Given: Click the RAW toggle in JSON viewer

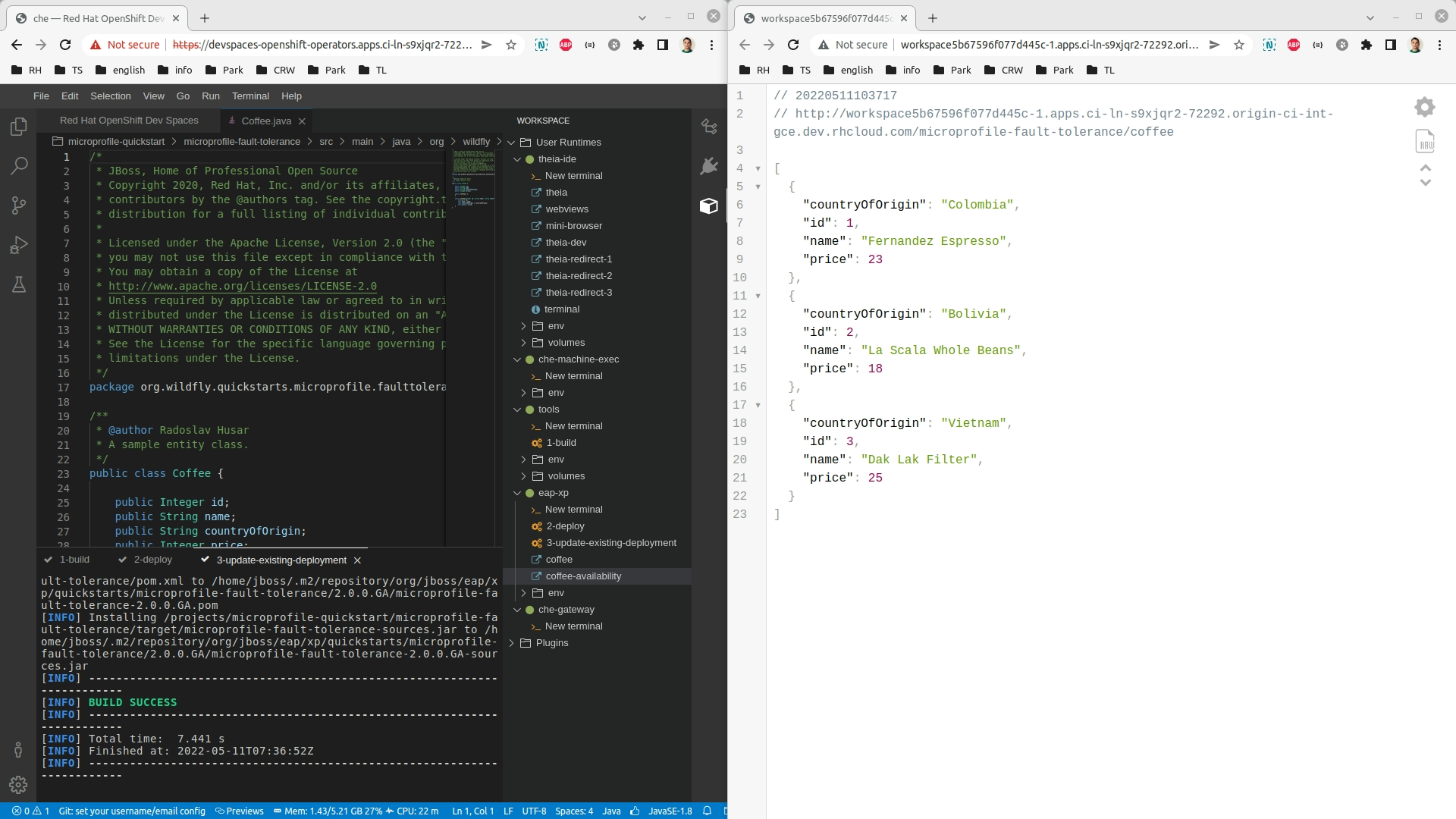Looking at the screenshot, I should tap(1425, 142).
